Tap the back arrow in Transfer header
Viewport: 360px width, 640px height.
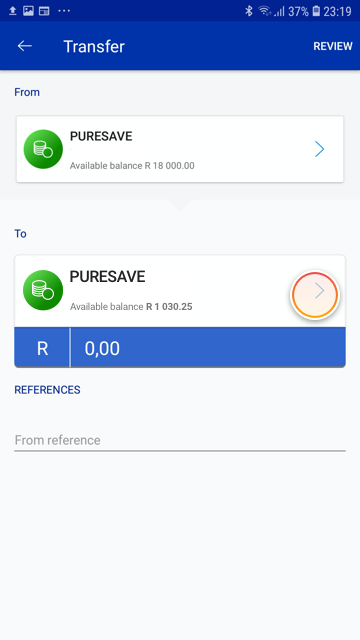pyautogui.click(x=24, y=46)
